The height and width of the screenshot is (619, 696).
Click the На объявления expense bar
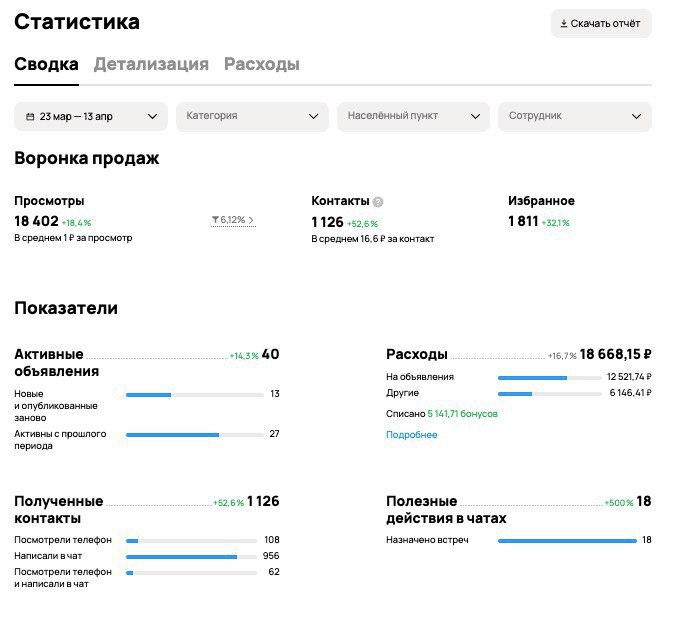tap(550, 378)
